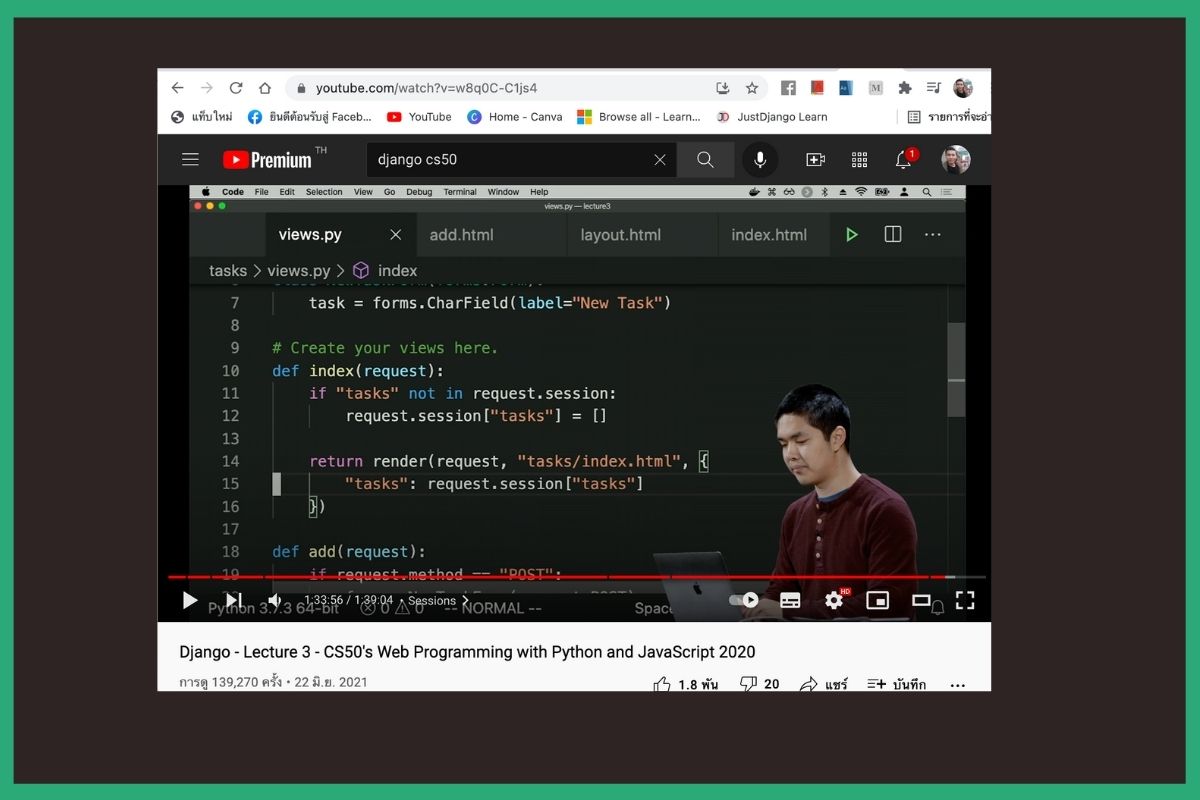Screen dimensions: 1200x800
Task: Expand the Sessions chapter list
Action: point(438,601)
